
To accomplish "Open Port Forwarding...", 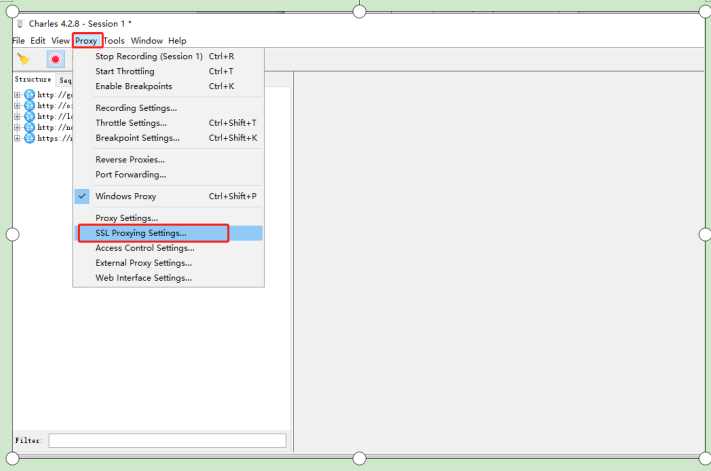I will (168, 175).
